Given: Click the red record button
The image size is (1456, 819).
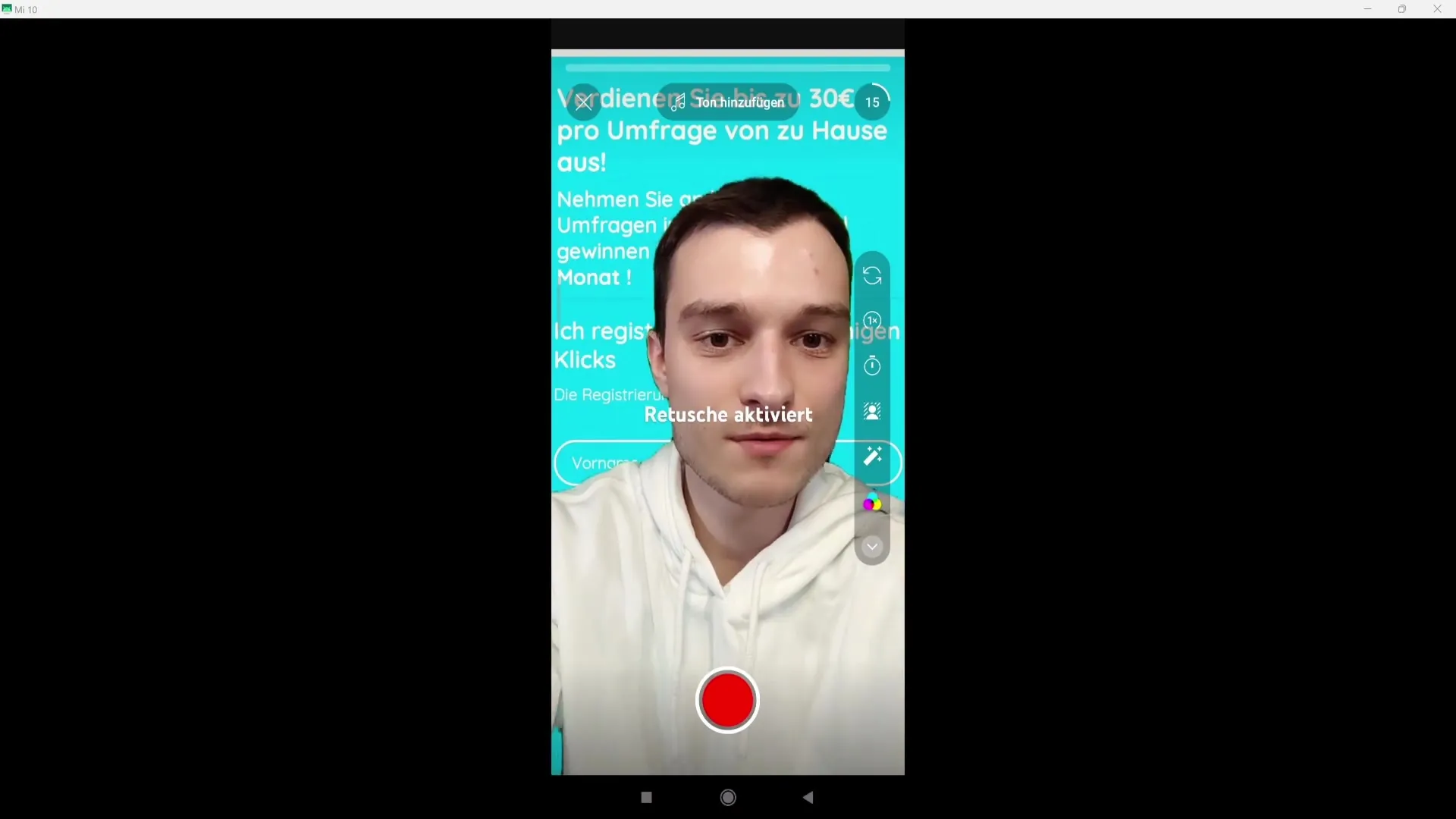Looking at the screenshot, I should pyautogui.click(x=727, y=701).
